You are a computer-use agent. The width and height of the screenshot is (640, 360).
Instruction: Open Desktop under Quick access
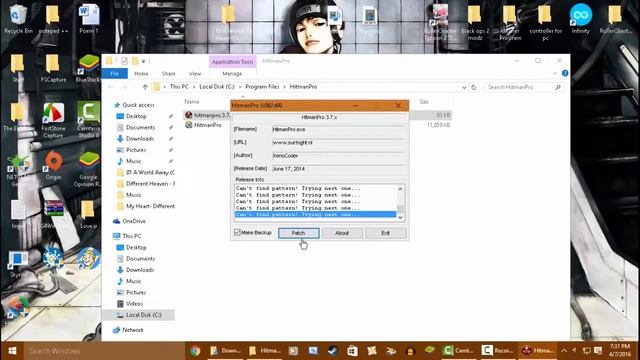(x=136, y=116)
